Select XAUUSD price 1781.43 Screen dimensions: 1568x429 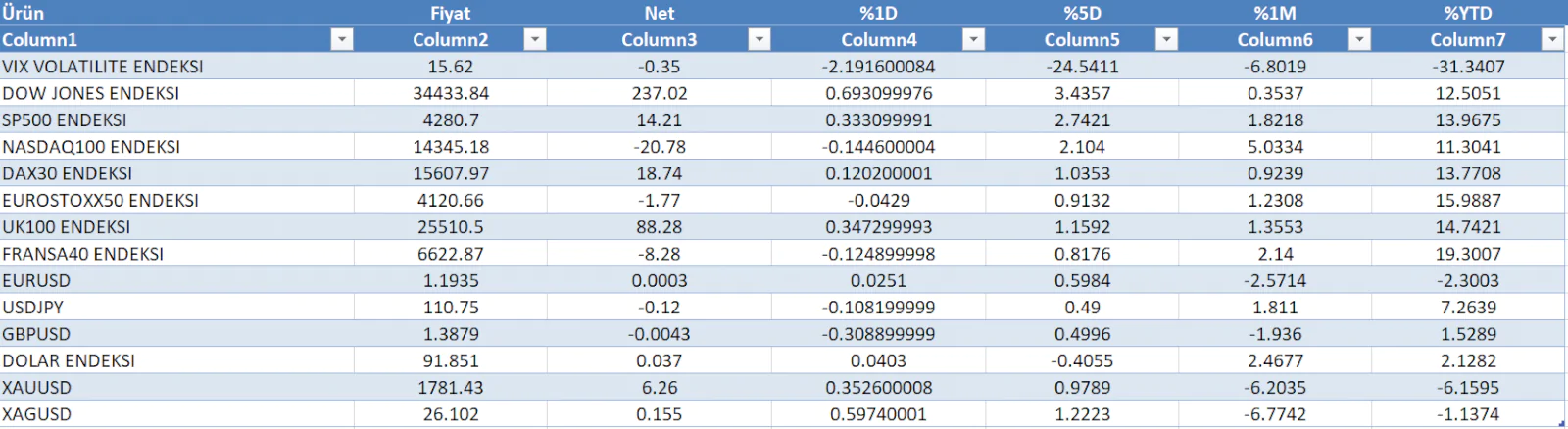tap(451, 388)
